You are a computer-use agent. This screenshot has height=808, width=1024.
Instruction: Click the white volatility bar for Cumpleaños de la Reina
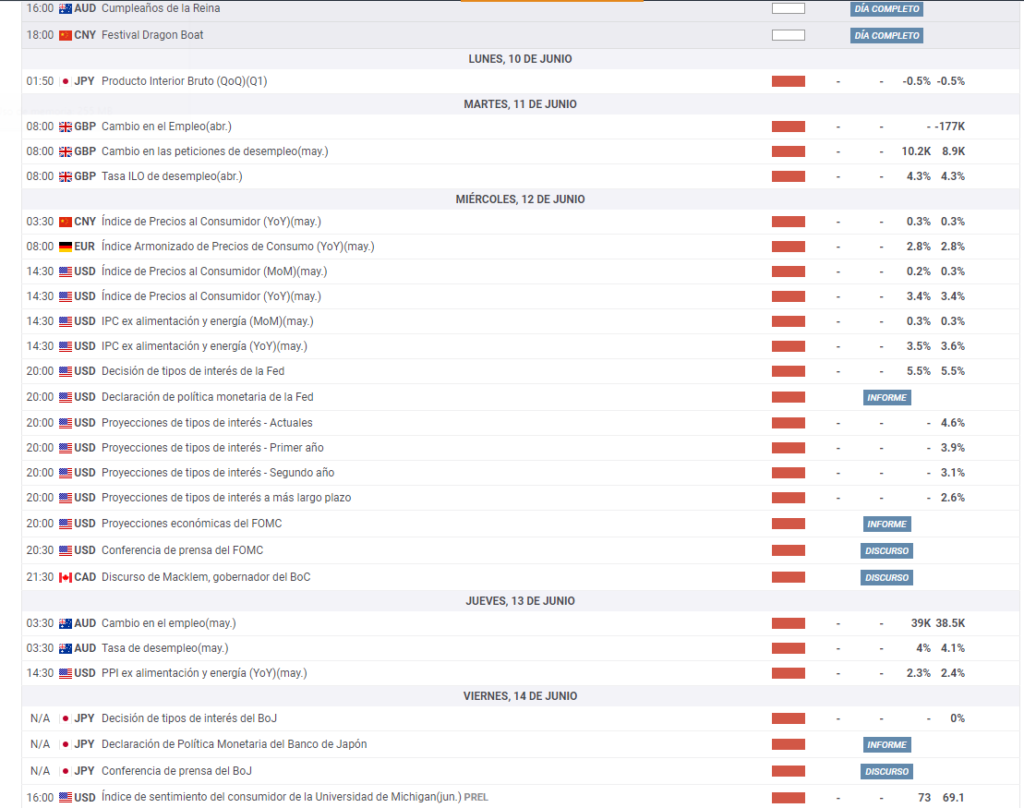click(x=788, y=8)
